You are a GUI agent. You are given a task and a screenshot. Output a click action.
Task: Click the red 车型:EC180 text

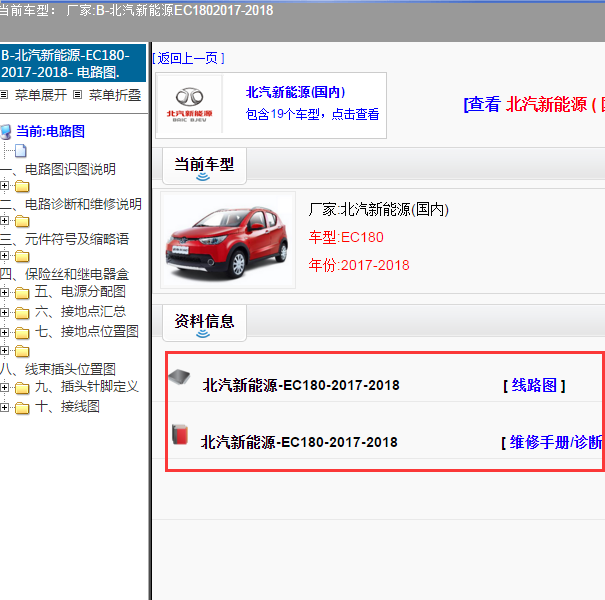pyautogui.click(x=346, y=237)
